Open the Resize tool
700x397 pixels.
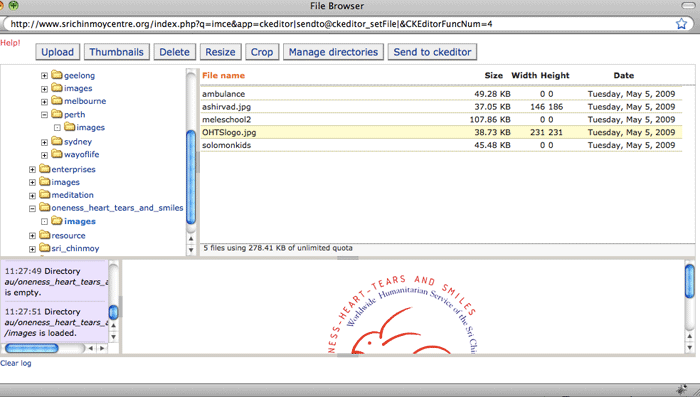[221, 52]
